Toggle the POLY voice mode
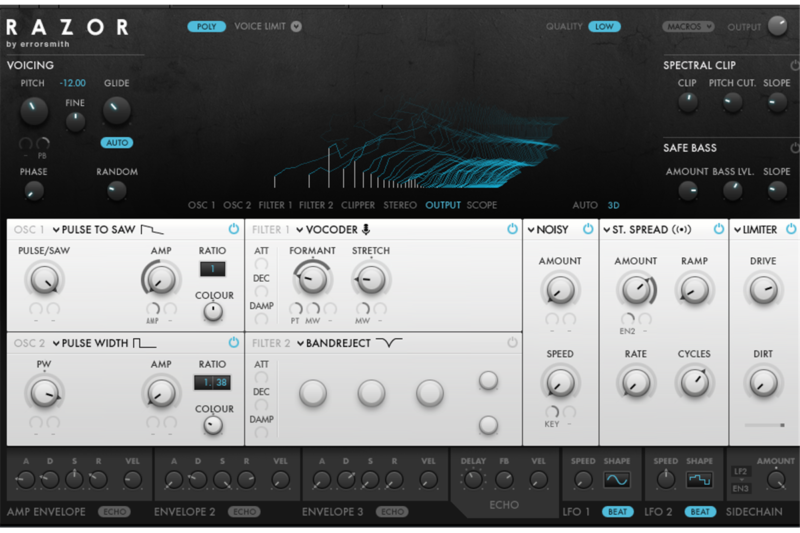 [x=206, y=27]
